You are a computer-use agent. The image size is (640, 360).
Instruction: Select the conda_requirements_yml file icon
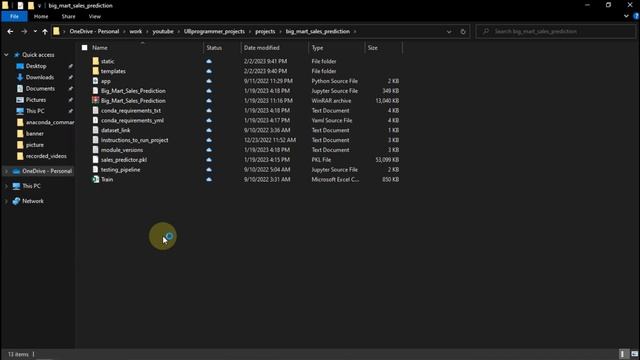pos(96,120)
